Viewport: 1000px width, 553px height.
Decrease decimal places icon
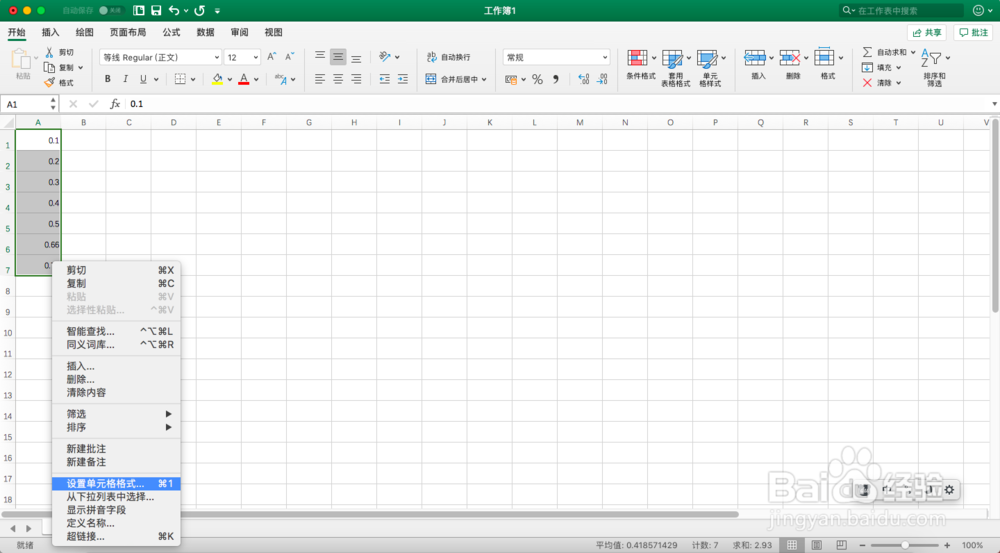click(602, 79)
